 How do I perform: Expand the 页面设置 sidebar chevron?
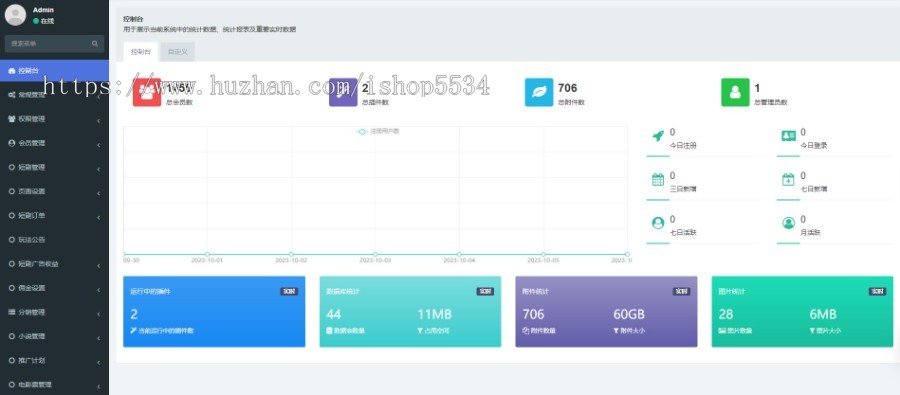pos(98,193)
